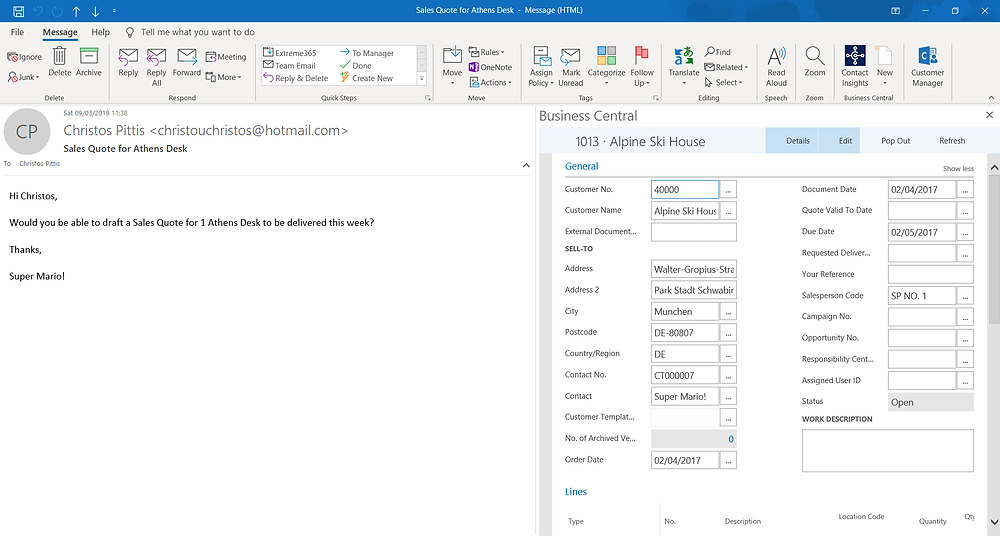Delete the message with trash icon

click(59, 62)
